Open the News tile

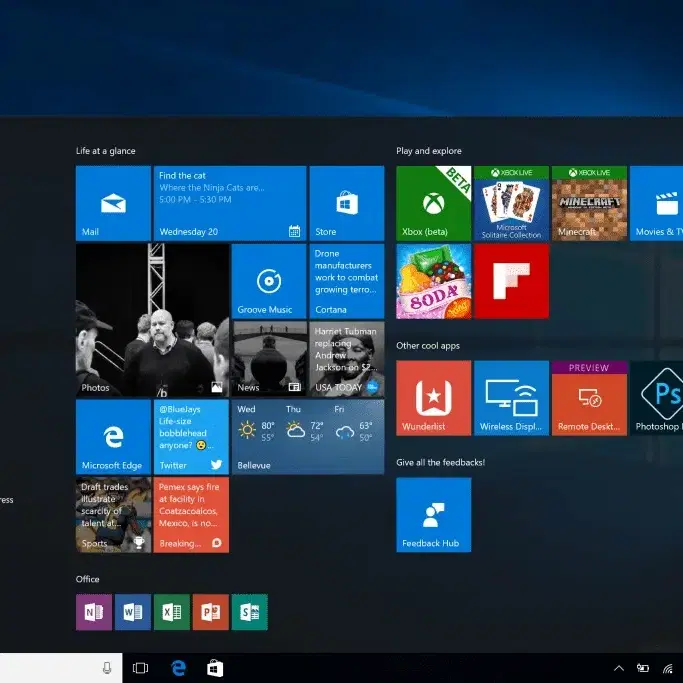point(269,359)
